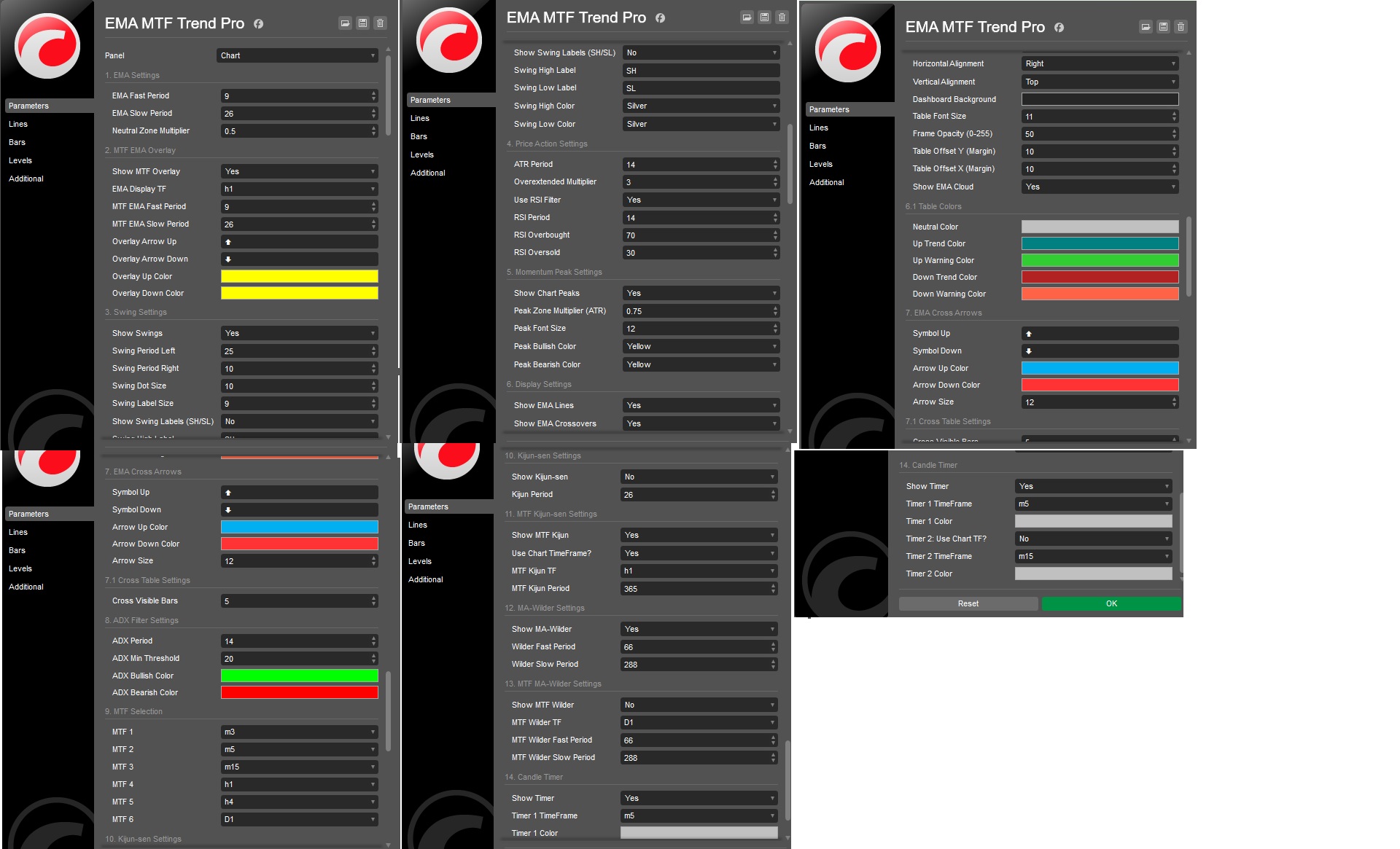Viewport: 1400px width, 849px height.
Task: Click Facebook icon beside title above Panel setting
Action: click(x=258, y=24)
